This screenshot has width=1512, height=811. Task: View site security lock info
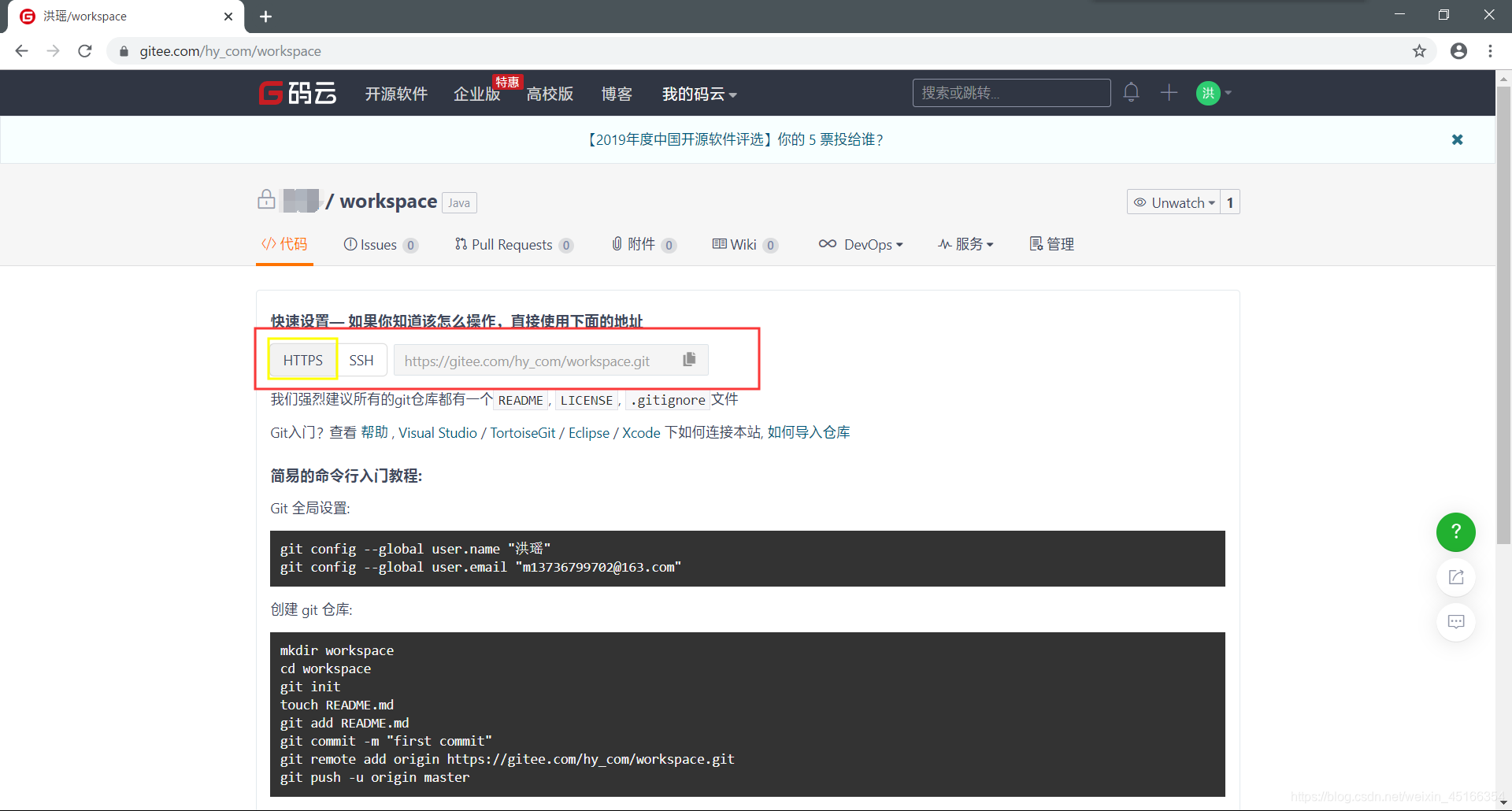[124, 51]
